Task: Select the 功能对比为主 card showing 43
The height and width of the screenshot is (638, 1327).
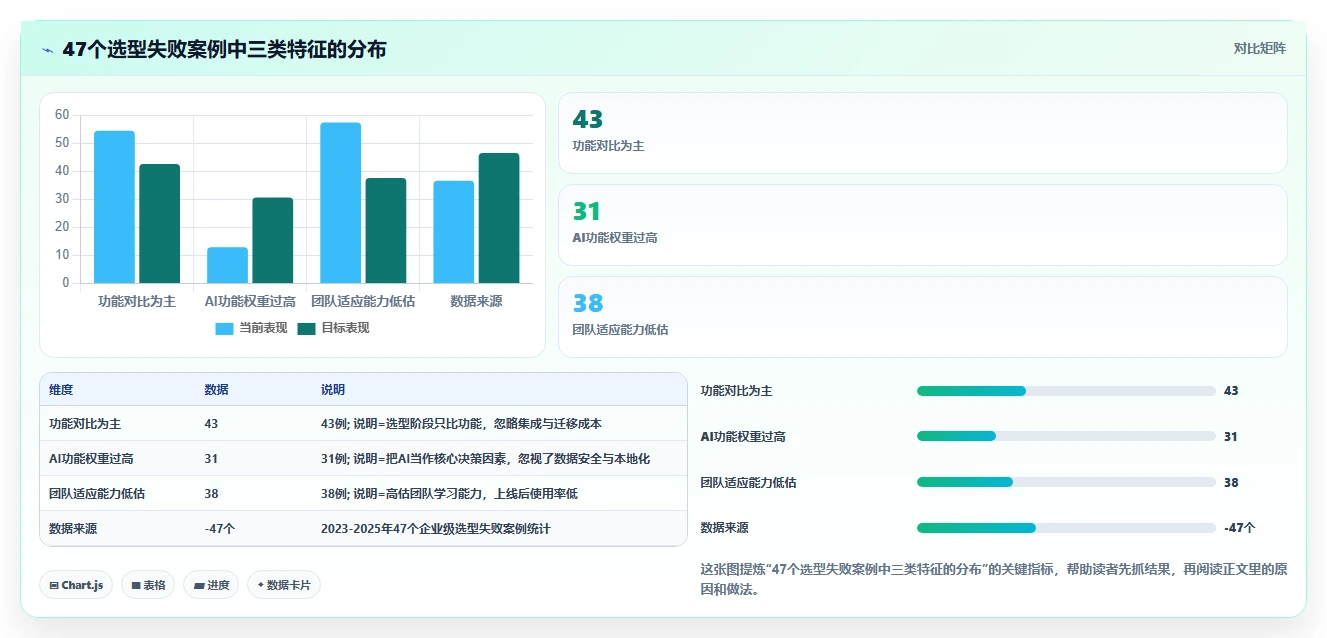Action: [922, 133]
